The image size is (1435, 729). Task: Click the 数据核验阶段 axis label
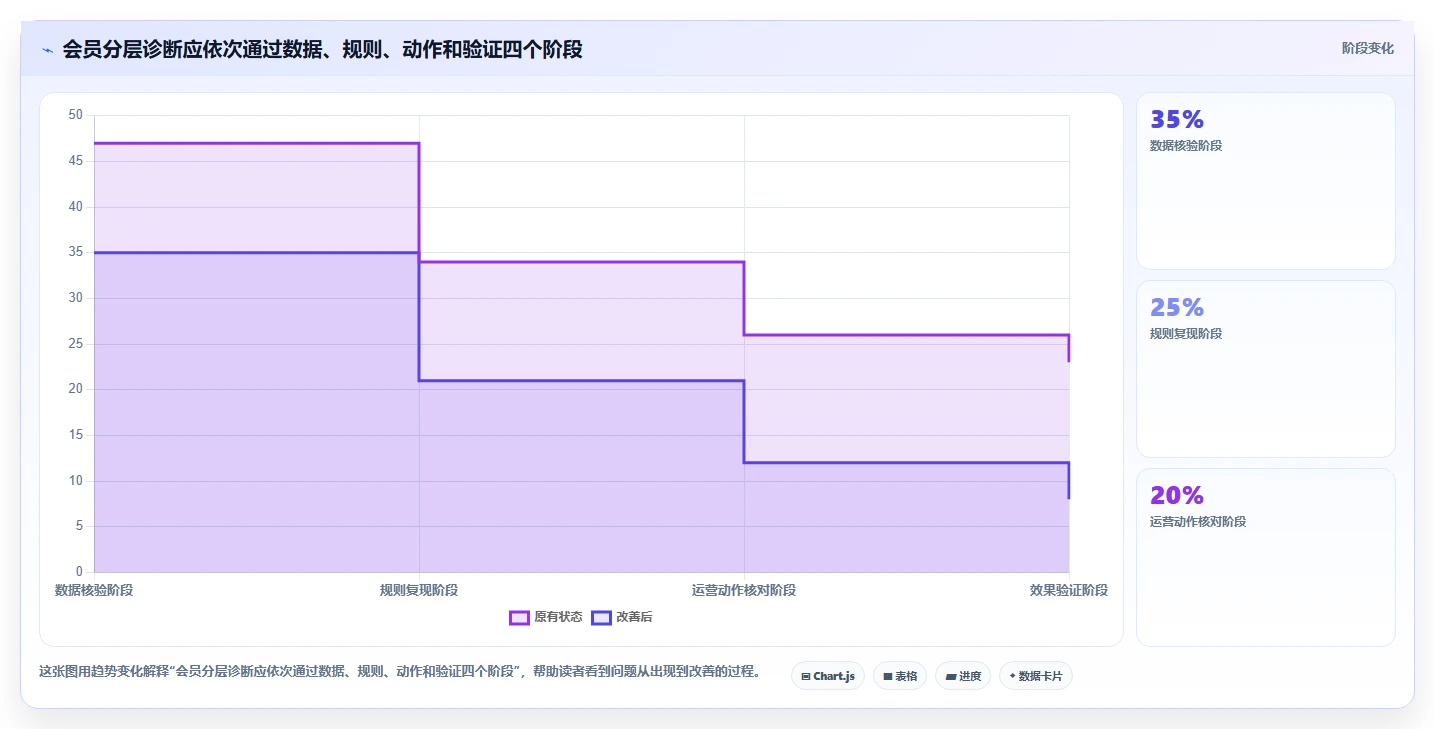pos(94,590)
